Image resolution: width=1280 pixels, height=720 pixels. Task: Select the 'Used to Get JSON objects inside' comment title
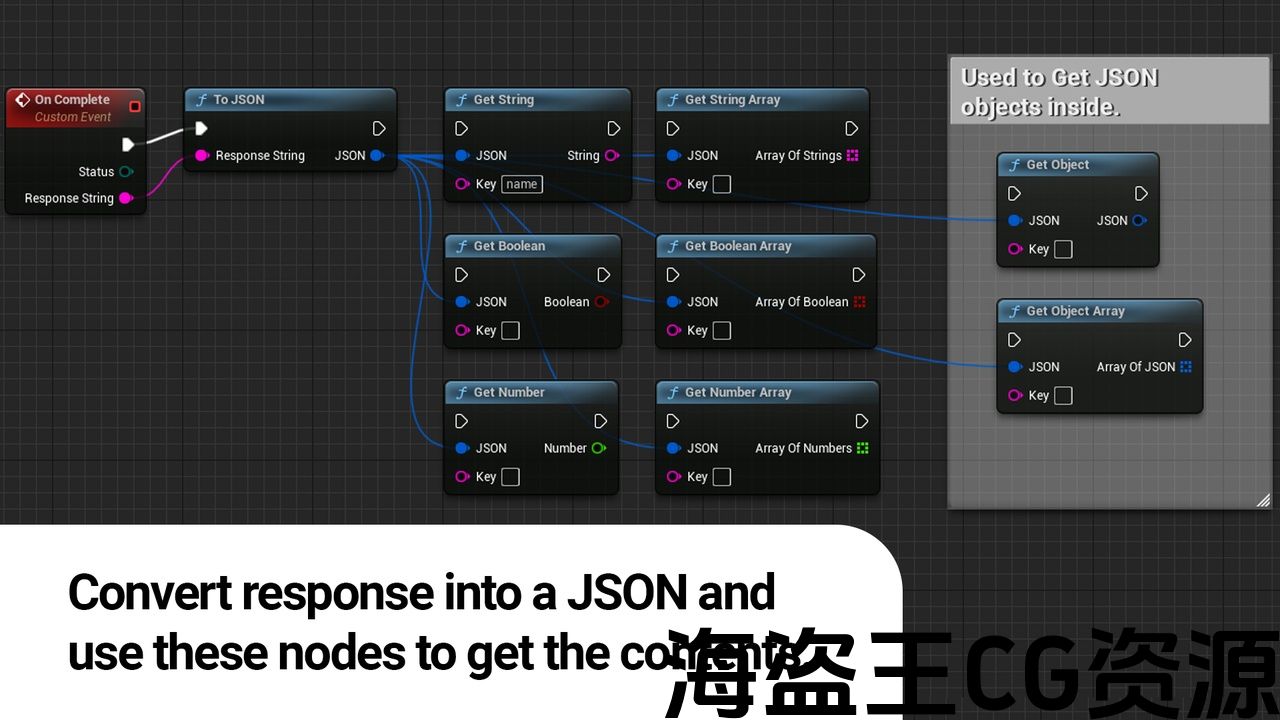click(1059, 91)
